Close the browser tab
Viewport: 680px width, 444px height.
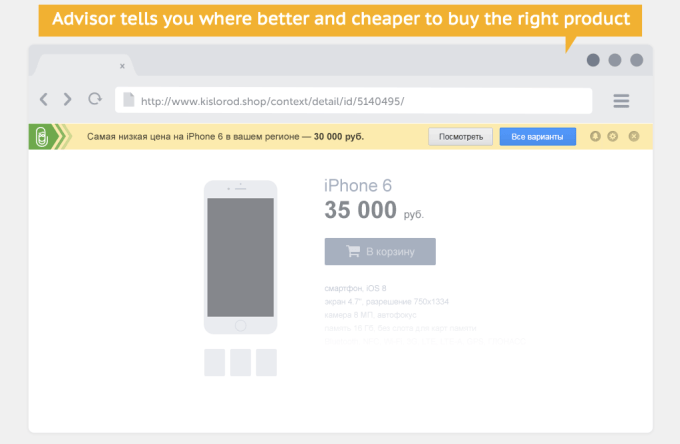tap(122, 66)
